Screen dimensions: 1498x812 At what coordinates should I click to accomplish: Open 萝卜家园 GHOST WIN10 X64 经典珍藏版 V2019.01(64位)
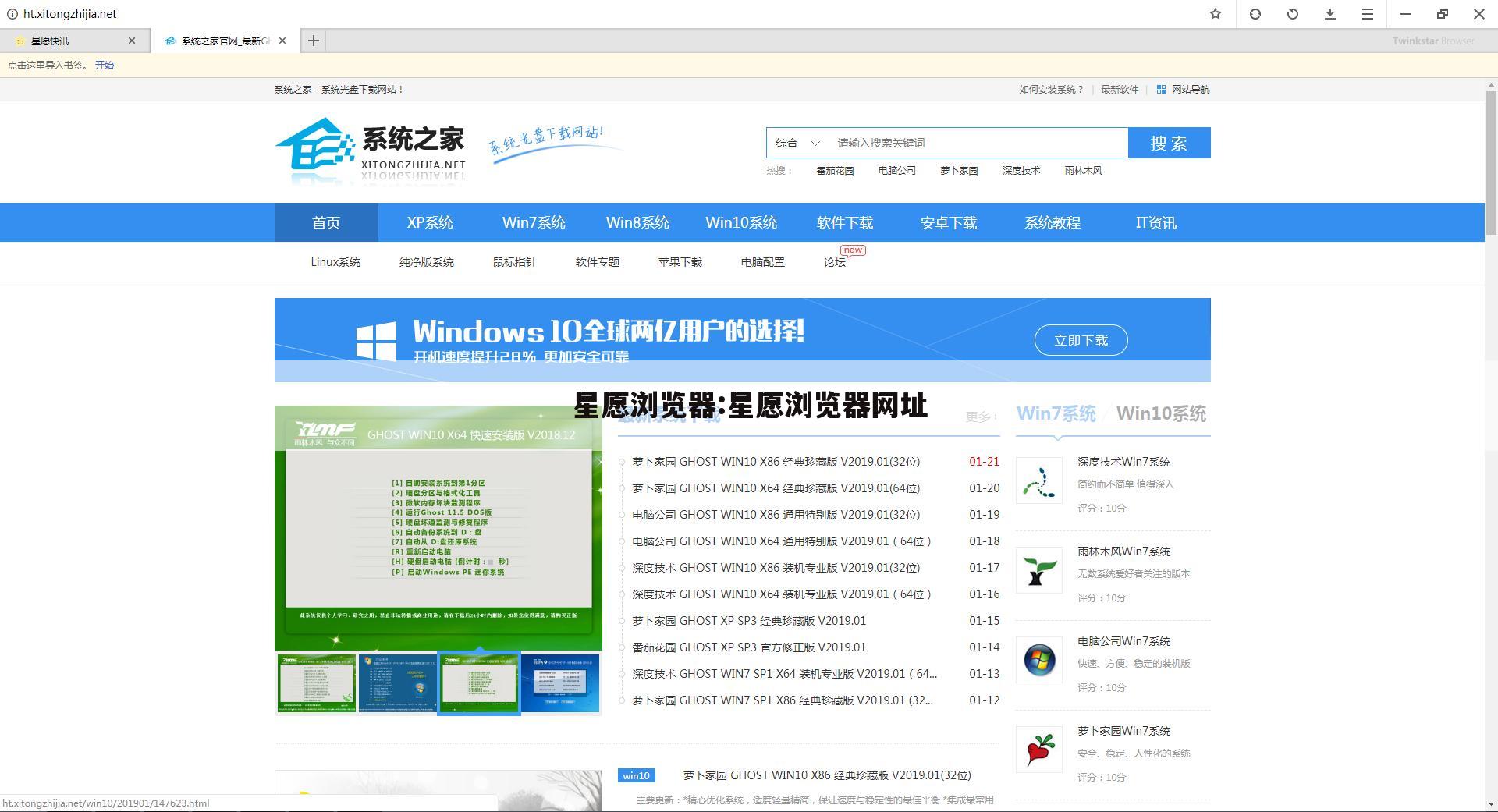pos(776,488)
